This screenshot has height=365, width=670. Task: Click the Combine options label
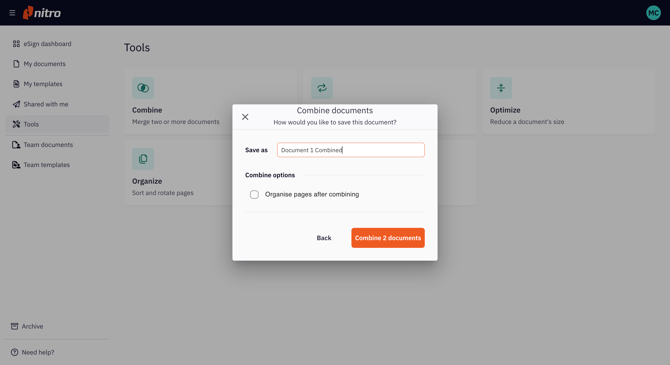[x=270, y=175]
